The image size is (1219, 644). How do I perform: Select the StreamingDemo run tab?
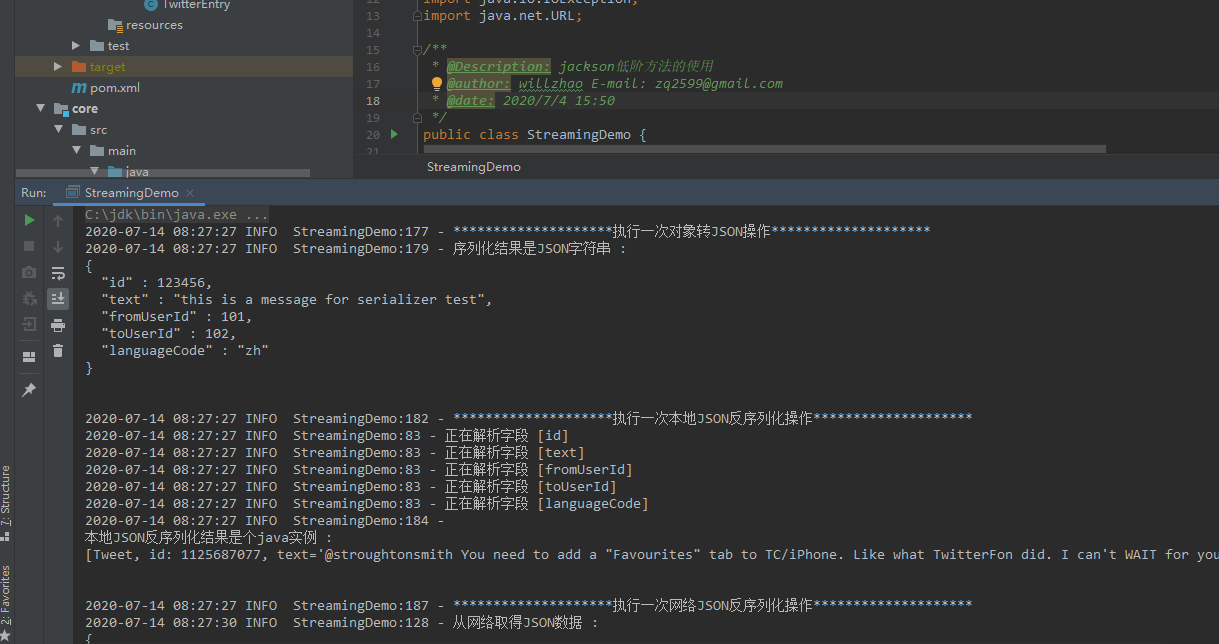pyautogui.click(x=130, y=193)
